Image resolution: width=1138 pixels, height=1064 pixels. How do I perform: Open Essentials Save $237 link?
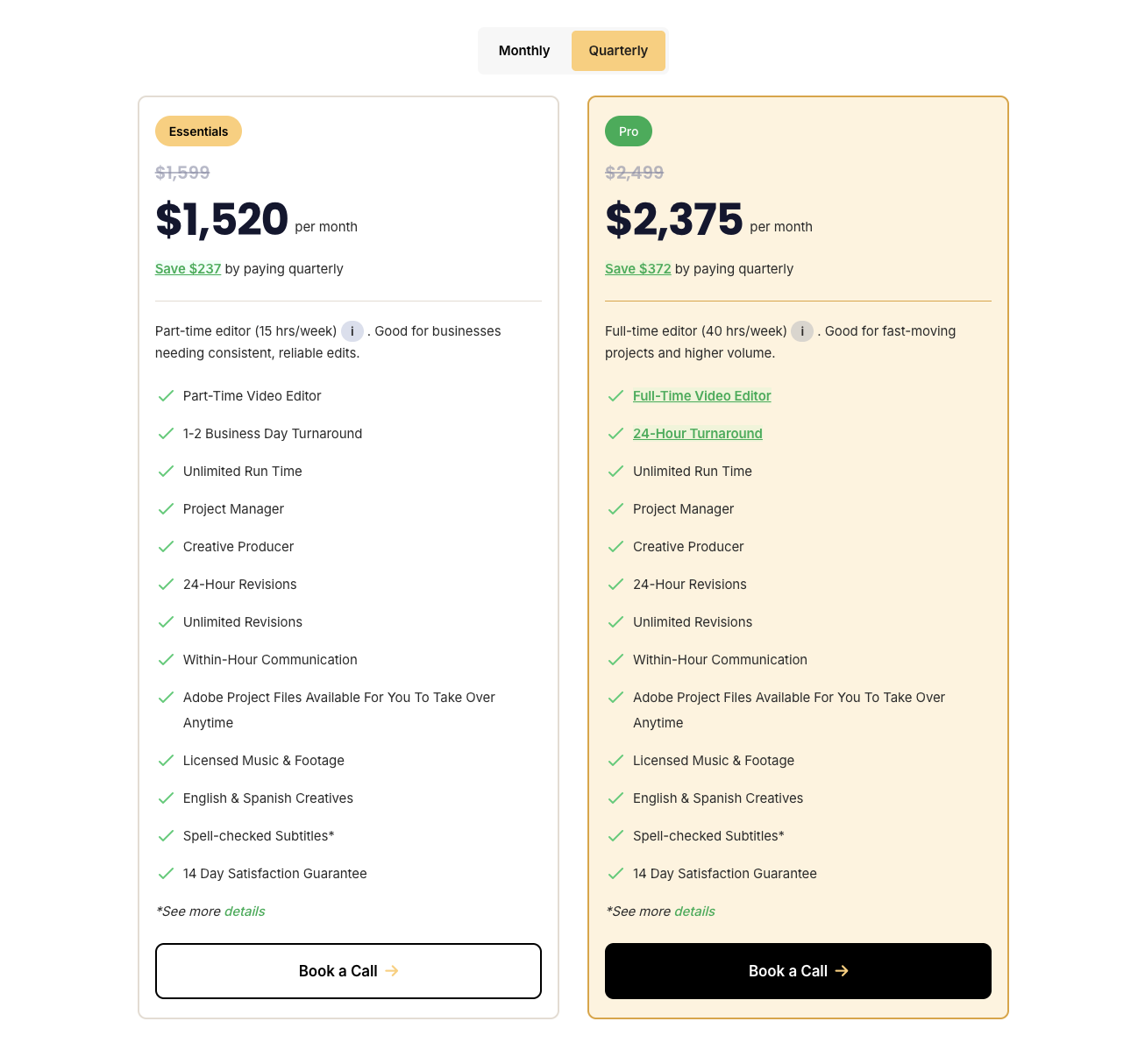click(188, 269)
